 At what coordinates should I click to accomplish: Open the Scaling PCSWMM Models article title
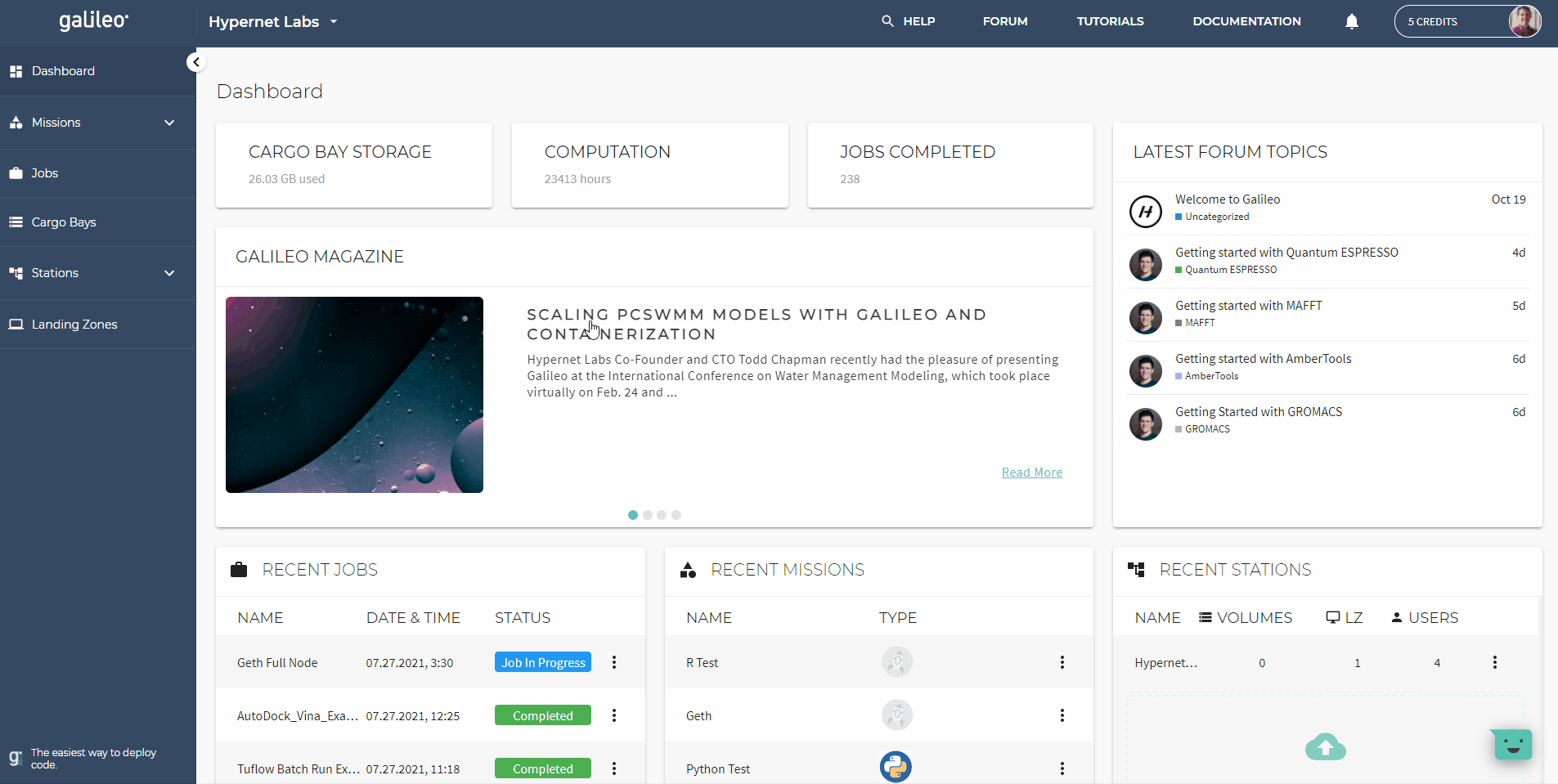pyautogui.click(x=757, y=325)
